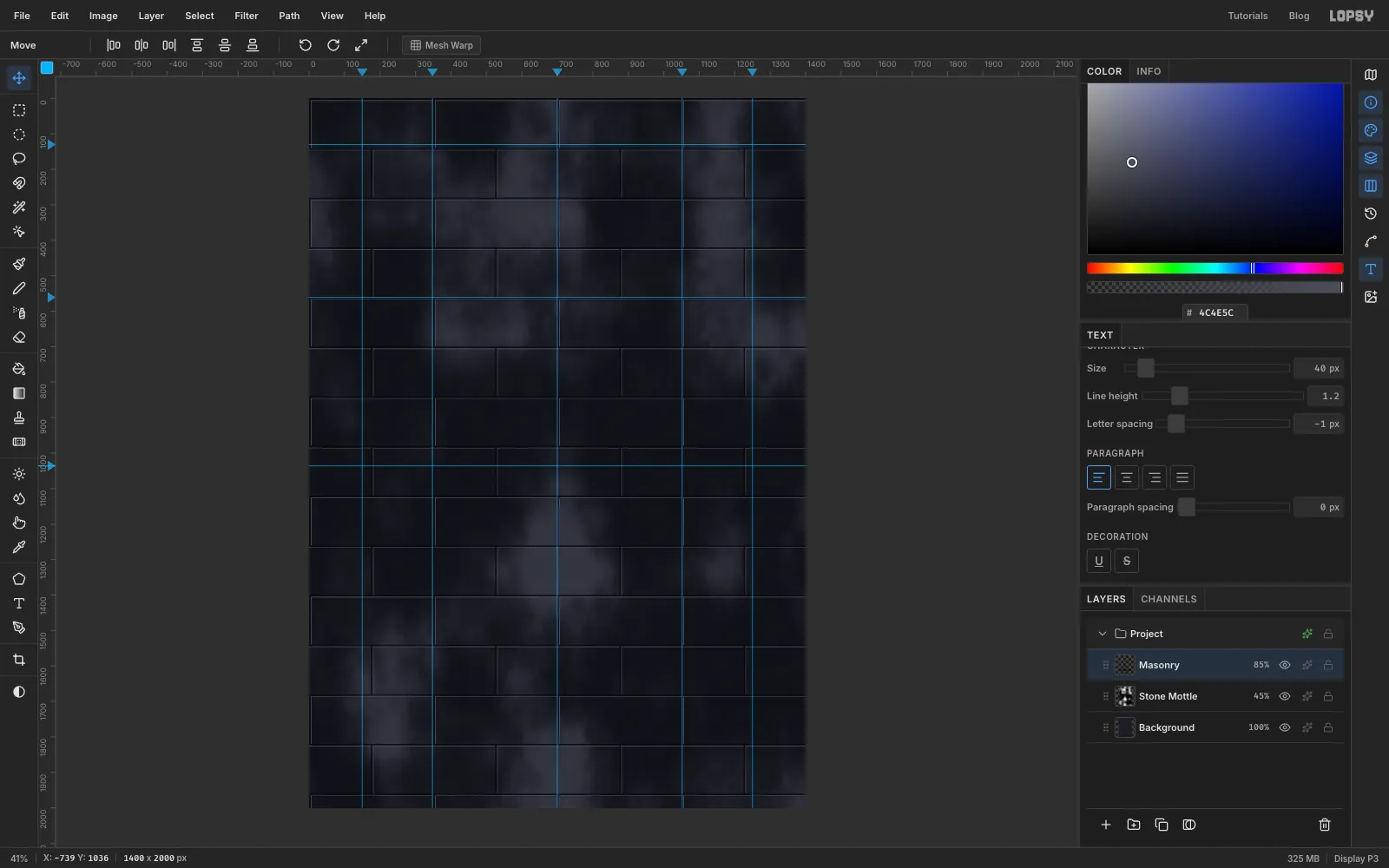The width and height of the screenshot is (1389, 868).
Task: Select the Magic wand tool
Action: [x=19, y=207]
